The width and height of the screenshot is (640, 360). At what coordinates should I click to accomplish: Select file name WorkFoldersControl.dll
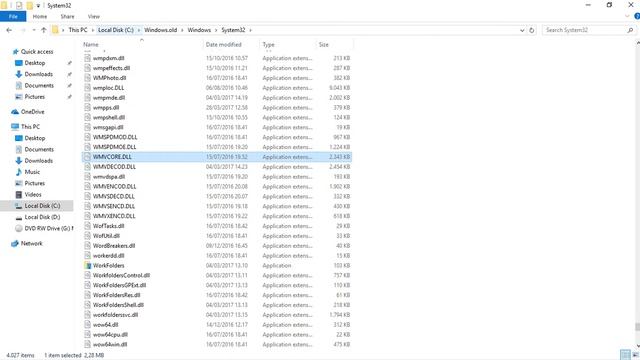121,276
